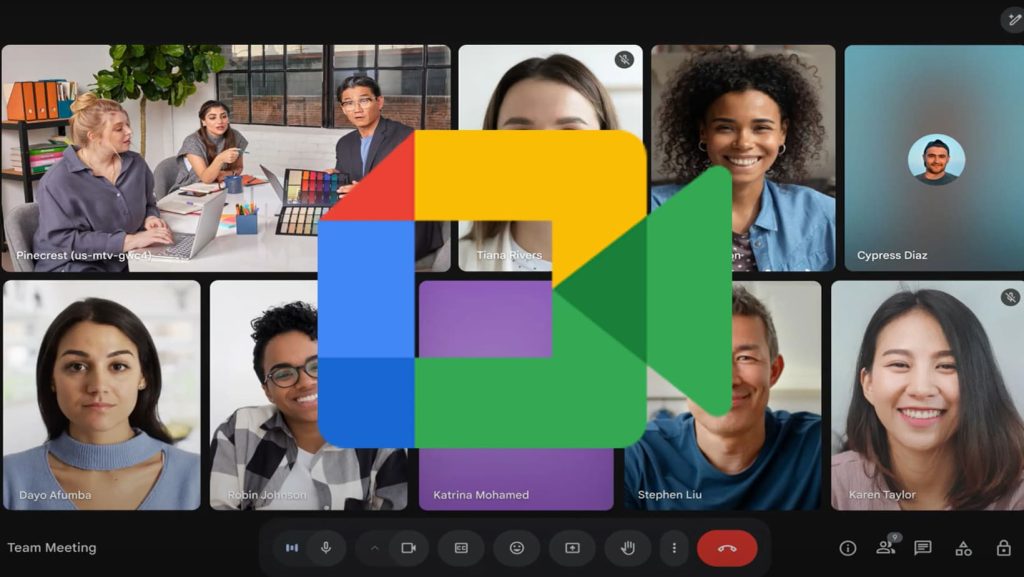Raise your hand with the hand icon

point(628,548)
